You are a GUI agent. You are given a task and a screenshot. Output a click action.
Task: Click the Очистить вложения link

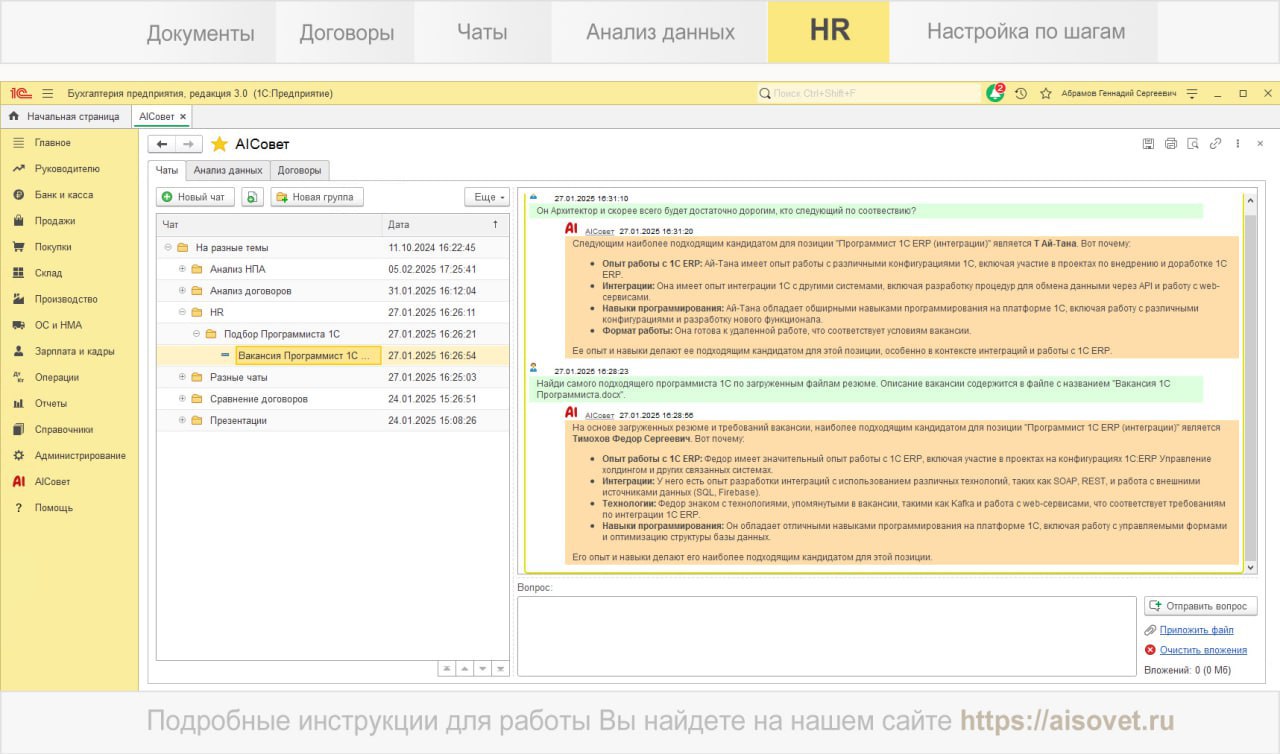[x=1202, y=650]
